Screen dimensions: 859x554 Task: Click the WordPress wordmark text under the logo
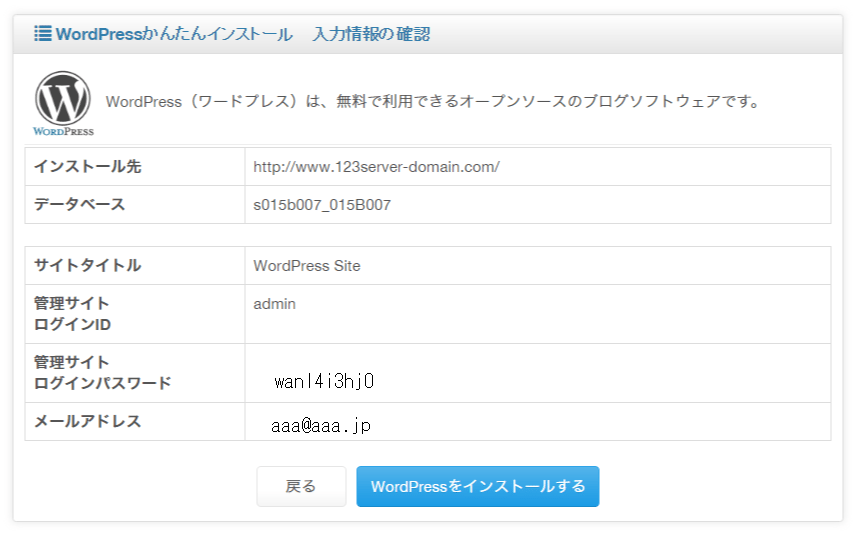(x=63, y=131)
